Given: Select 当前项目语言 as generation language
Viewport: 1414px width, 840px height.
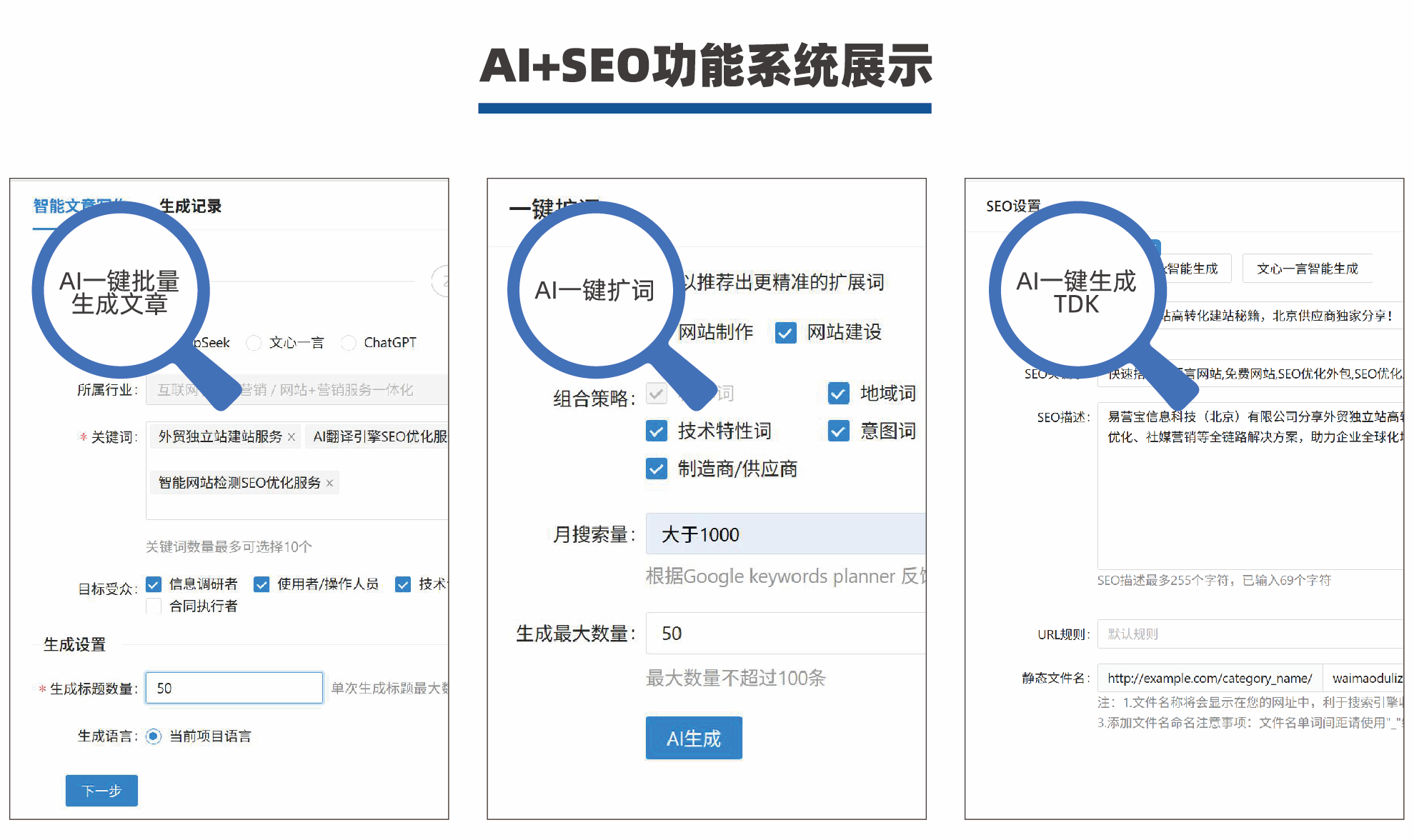Looking at the screenshot, I should [153, 736].
